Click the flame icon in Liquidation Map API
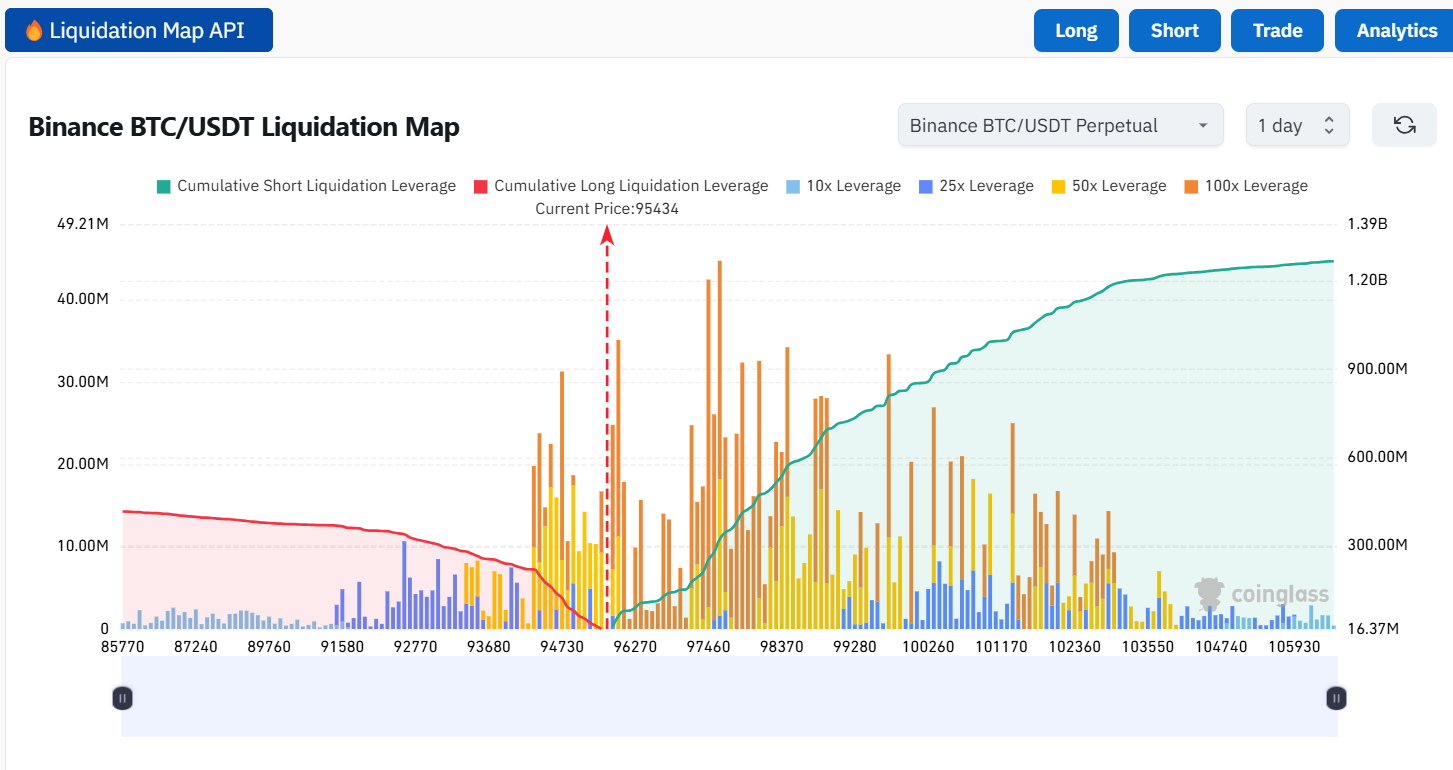Image resolution: width=1453 pixels, height=770 pixels. point(34,31)
